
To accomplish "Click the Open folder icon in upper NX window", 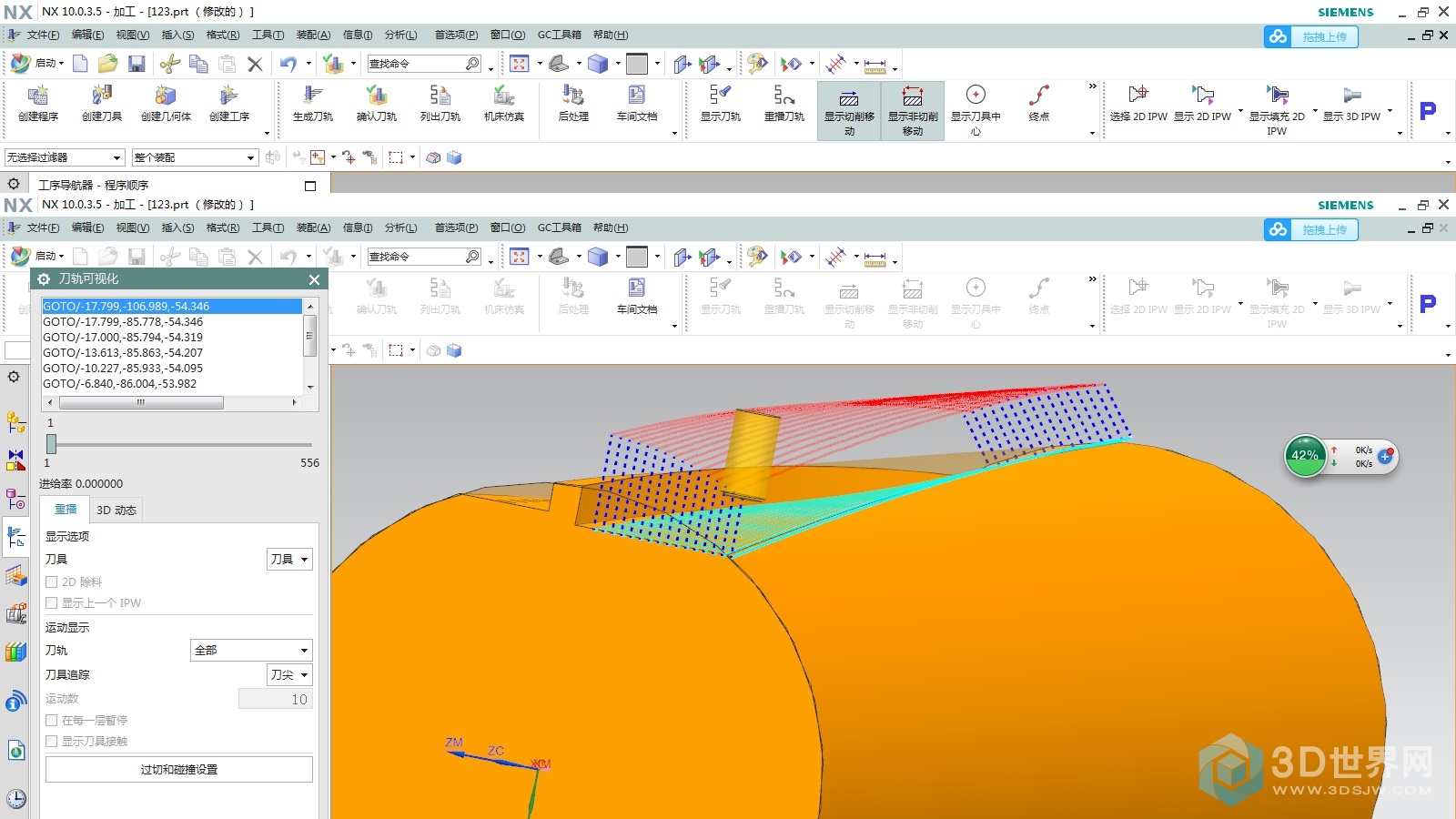I will 107,64.
